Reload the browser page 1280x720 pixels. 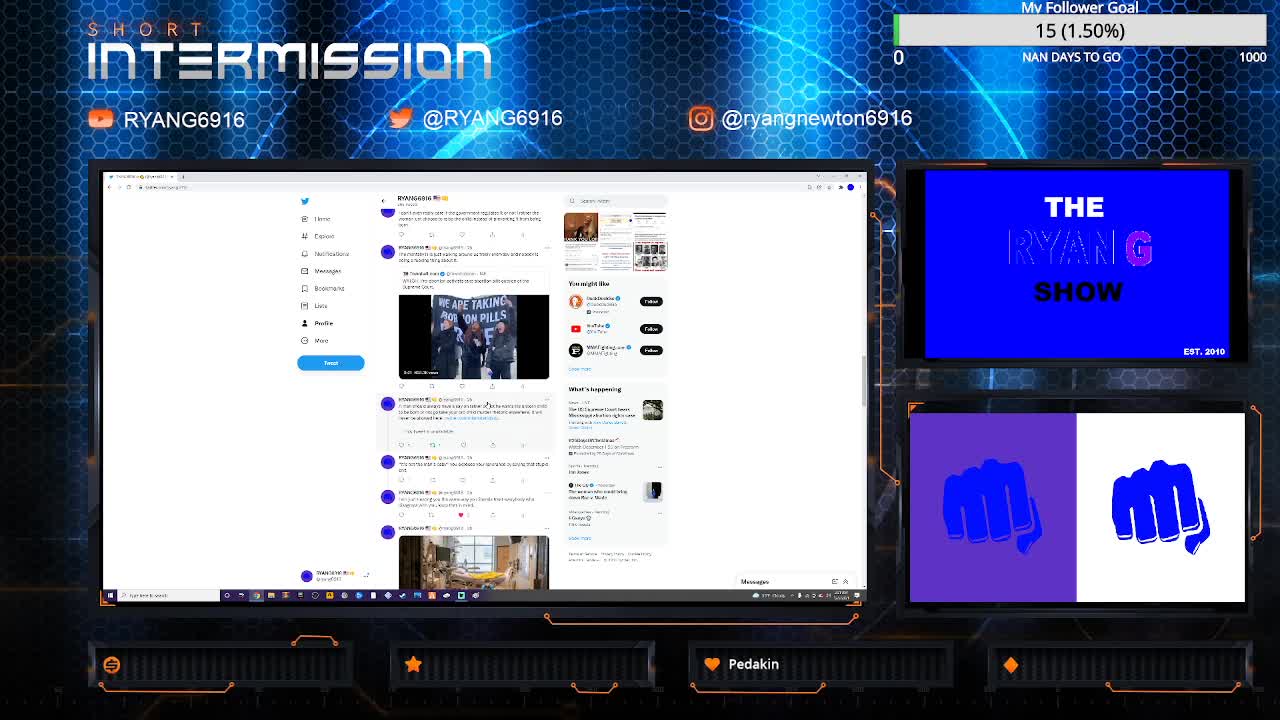(129, 187)
